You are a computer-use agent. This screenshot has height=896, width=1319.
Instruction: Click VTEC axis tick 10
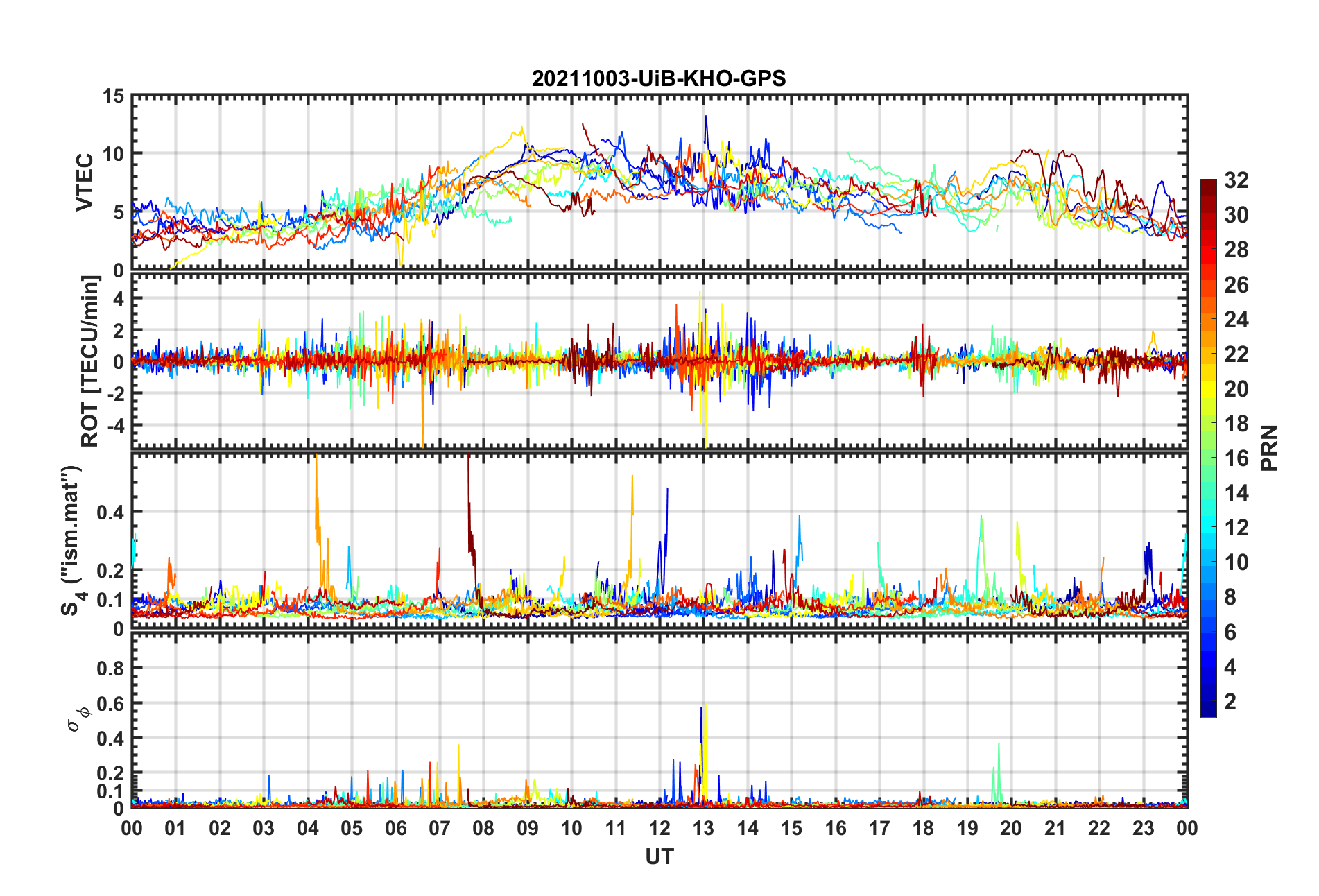pyautogui.click(x=114, y=154)
